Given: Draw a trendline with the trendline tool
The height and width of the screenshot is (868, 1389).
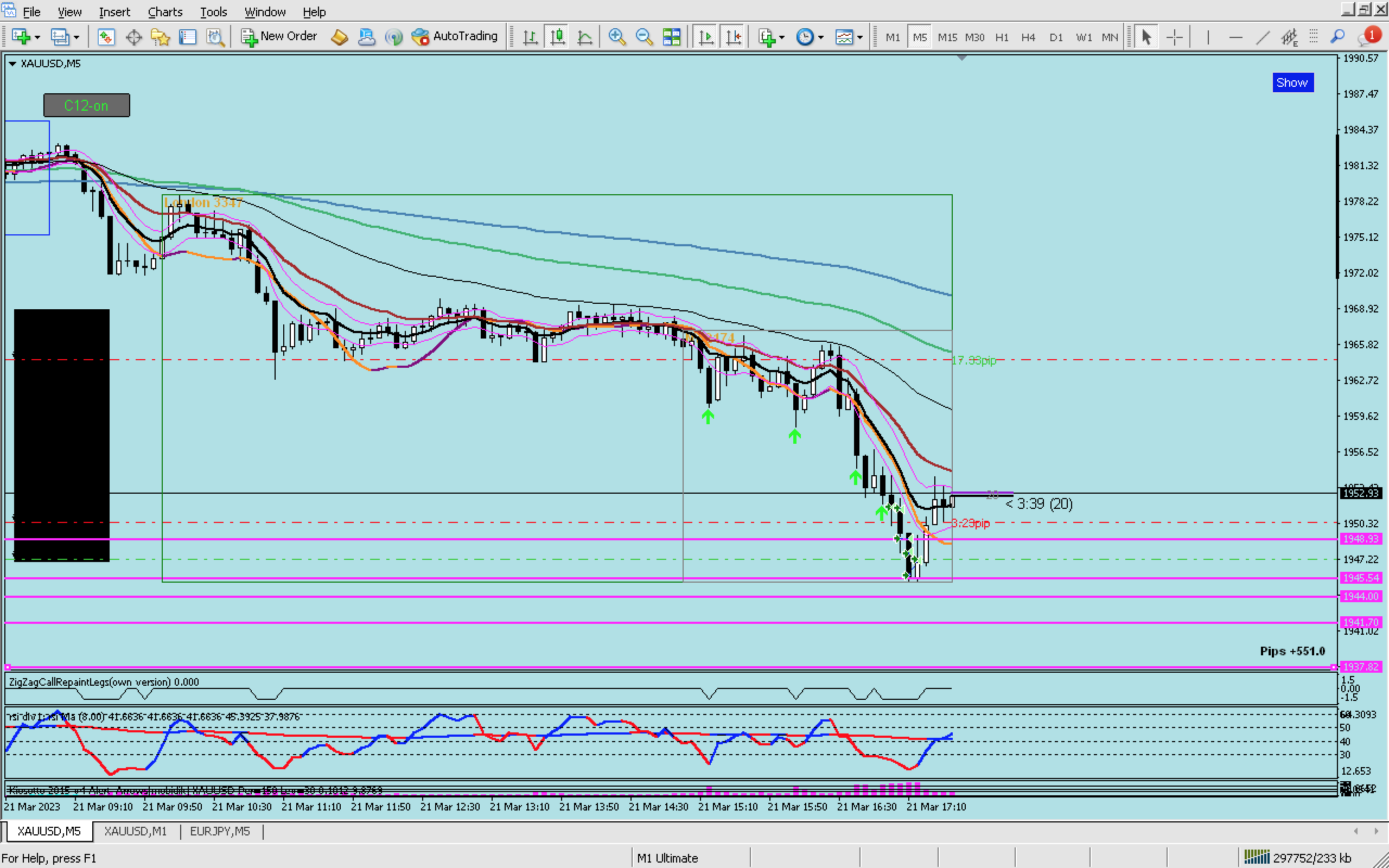Looking at the screenshot, I should [1263, 37].
